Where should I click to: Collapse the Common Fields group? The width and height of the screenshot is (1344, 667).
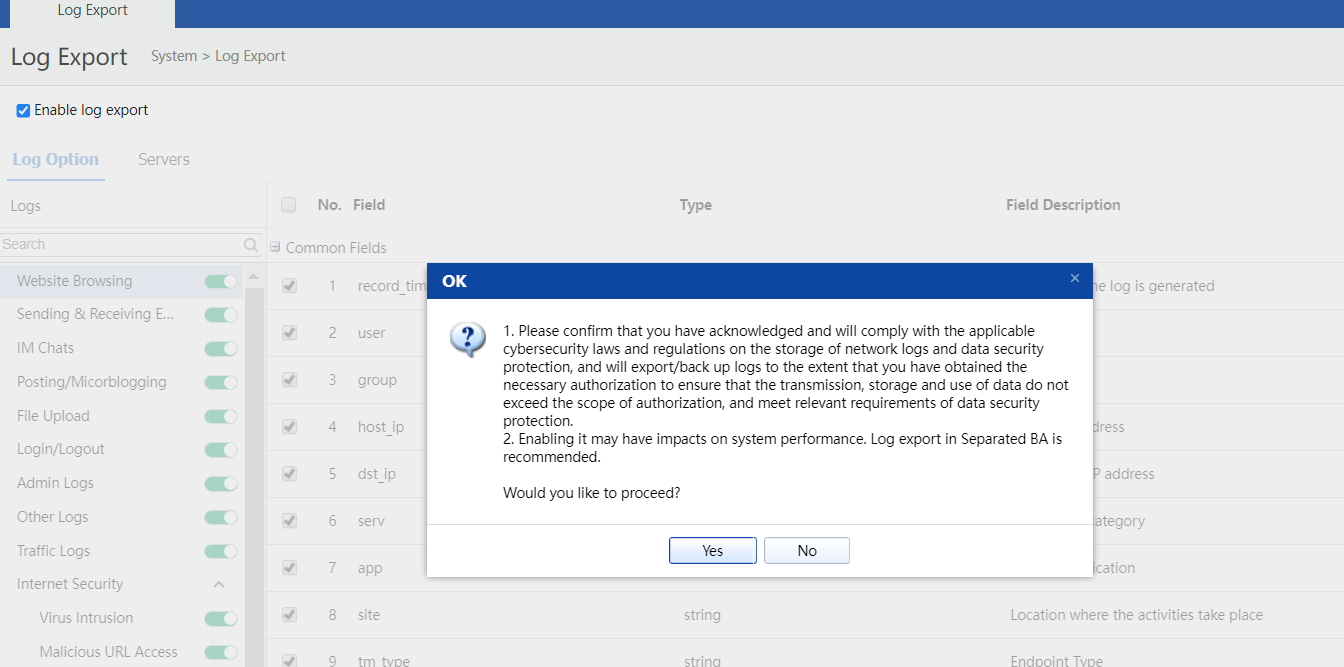tap(275, 248)
